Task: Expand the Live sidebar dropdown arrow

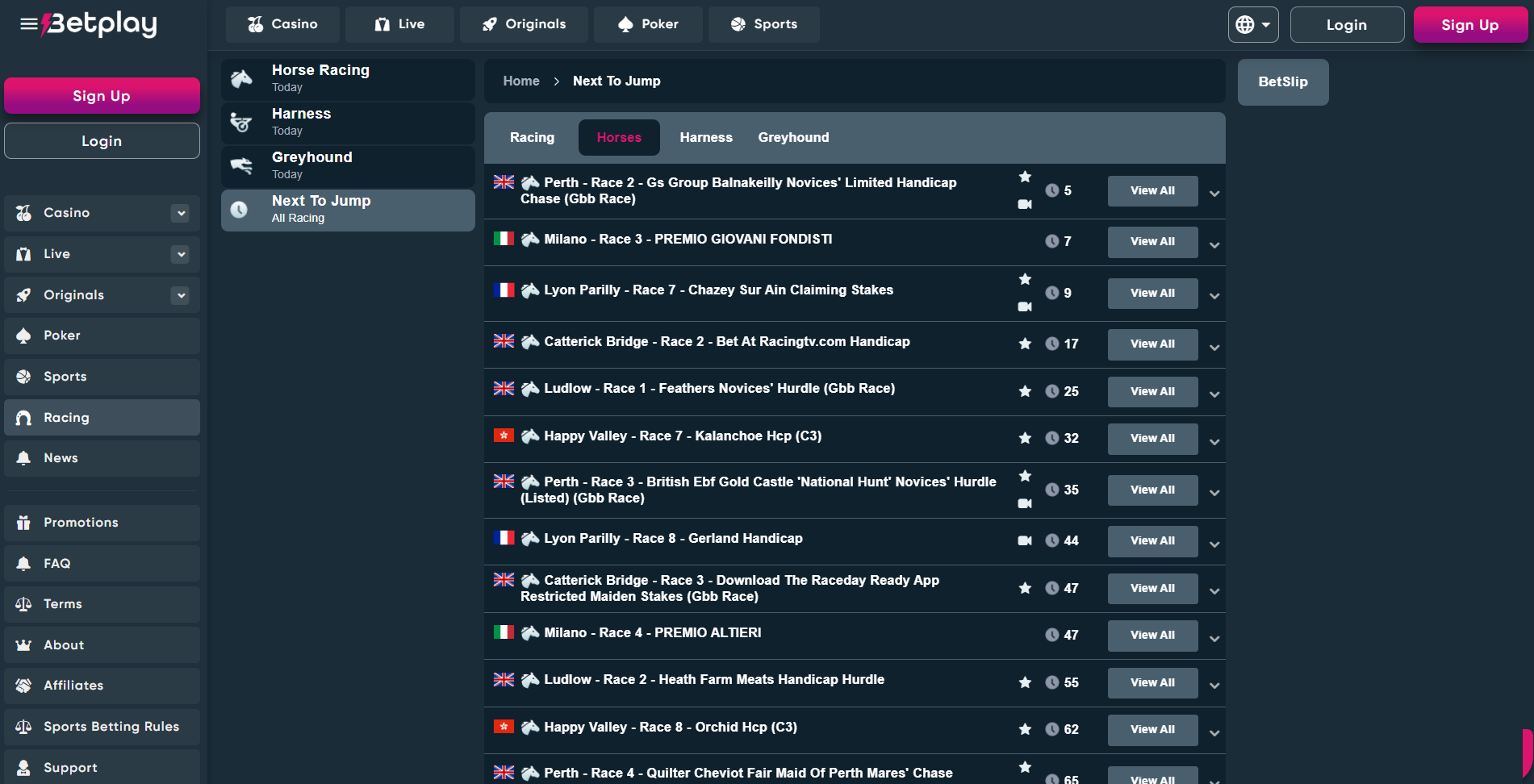Action: point(181,254)
